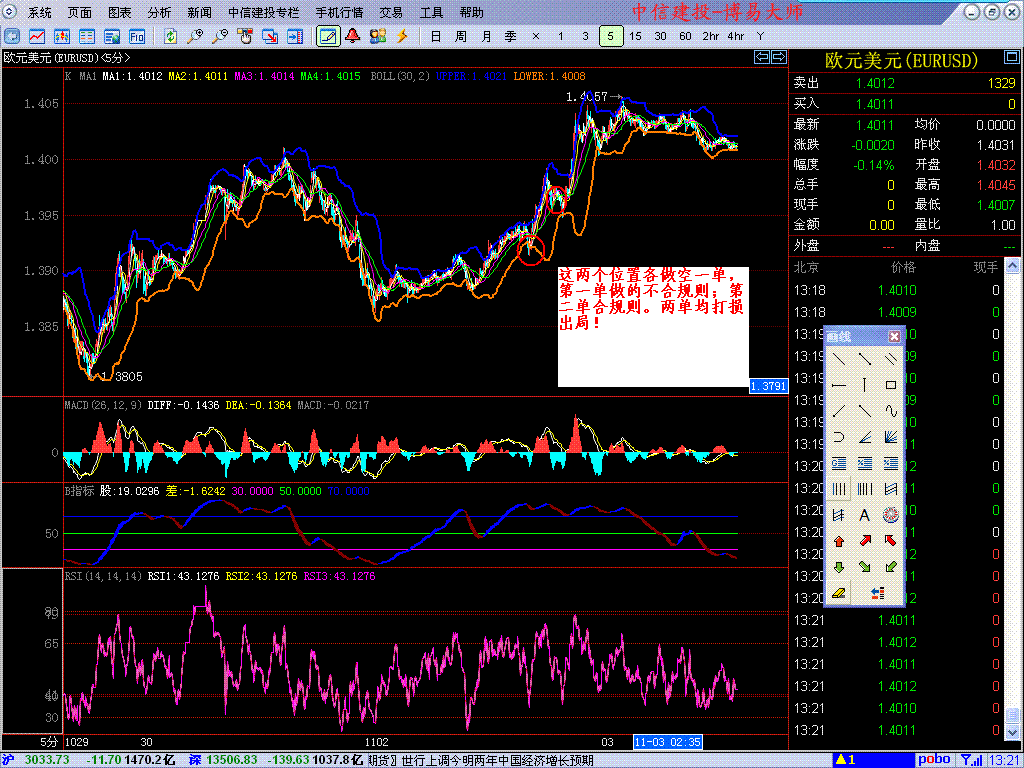Click the yellow alert indicator in status bar

(x=843, y=760)
